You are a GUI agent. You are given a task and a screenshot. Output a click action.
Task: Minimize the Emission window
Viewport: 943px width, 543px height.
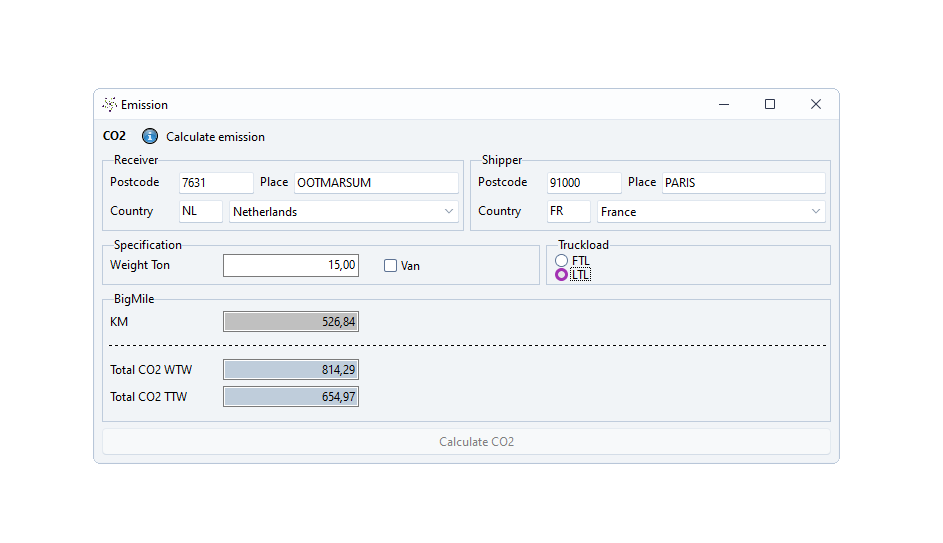(x=724, y=105)
